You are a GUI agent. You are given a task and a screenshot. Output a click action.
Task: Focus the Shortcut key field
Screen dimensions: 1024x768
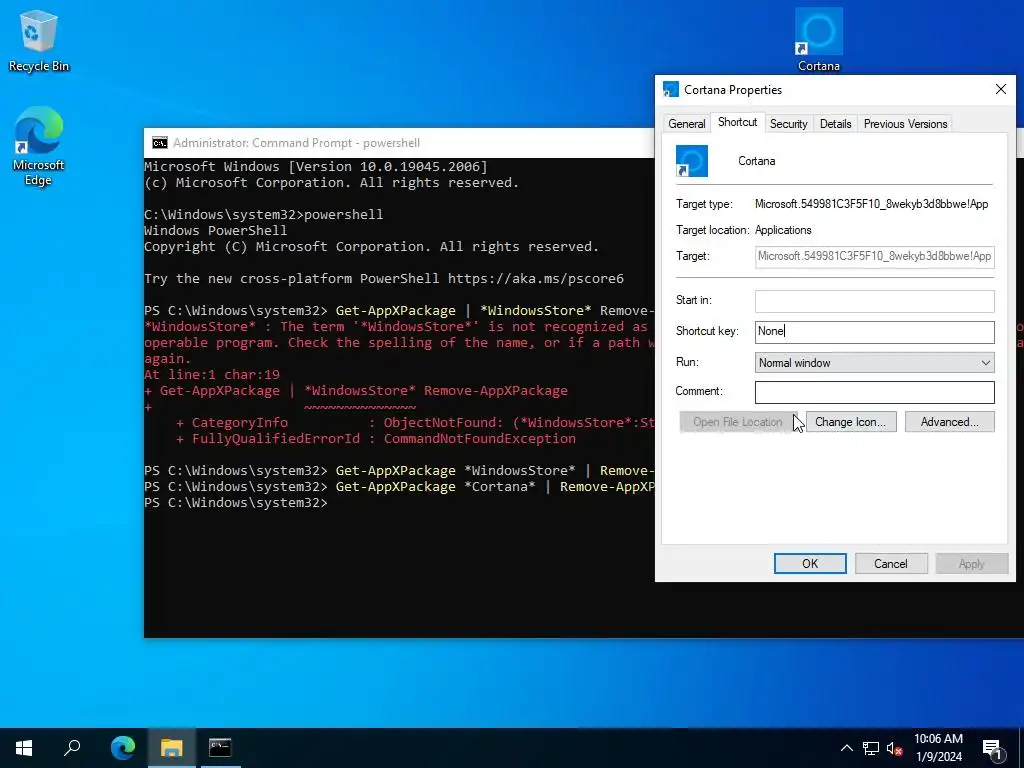[x=874, y=332]
